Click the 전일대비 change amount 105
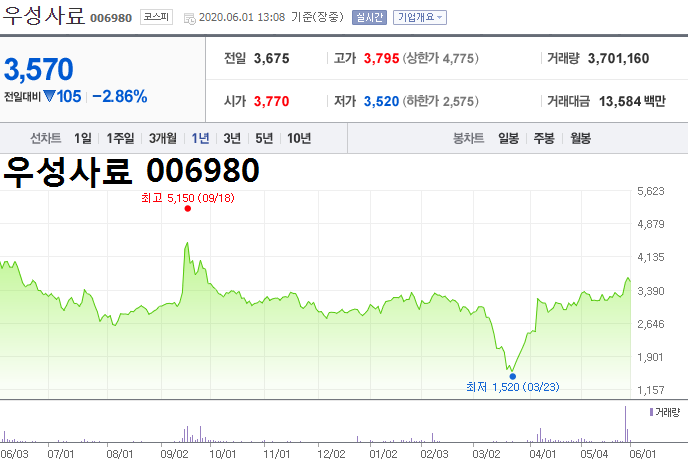Screen dimensions: 688x475 [x=69, y=96]
